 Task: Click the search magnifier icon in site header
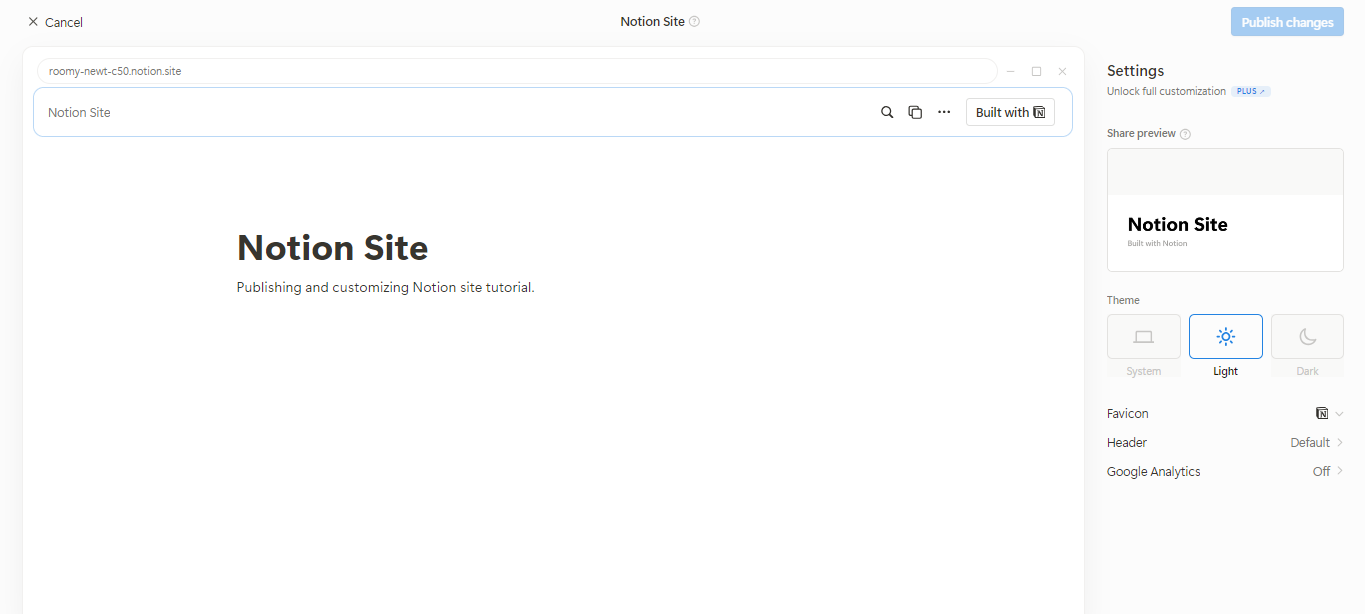point(887,112)
